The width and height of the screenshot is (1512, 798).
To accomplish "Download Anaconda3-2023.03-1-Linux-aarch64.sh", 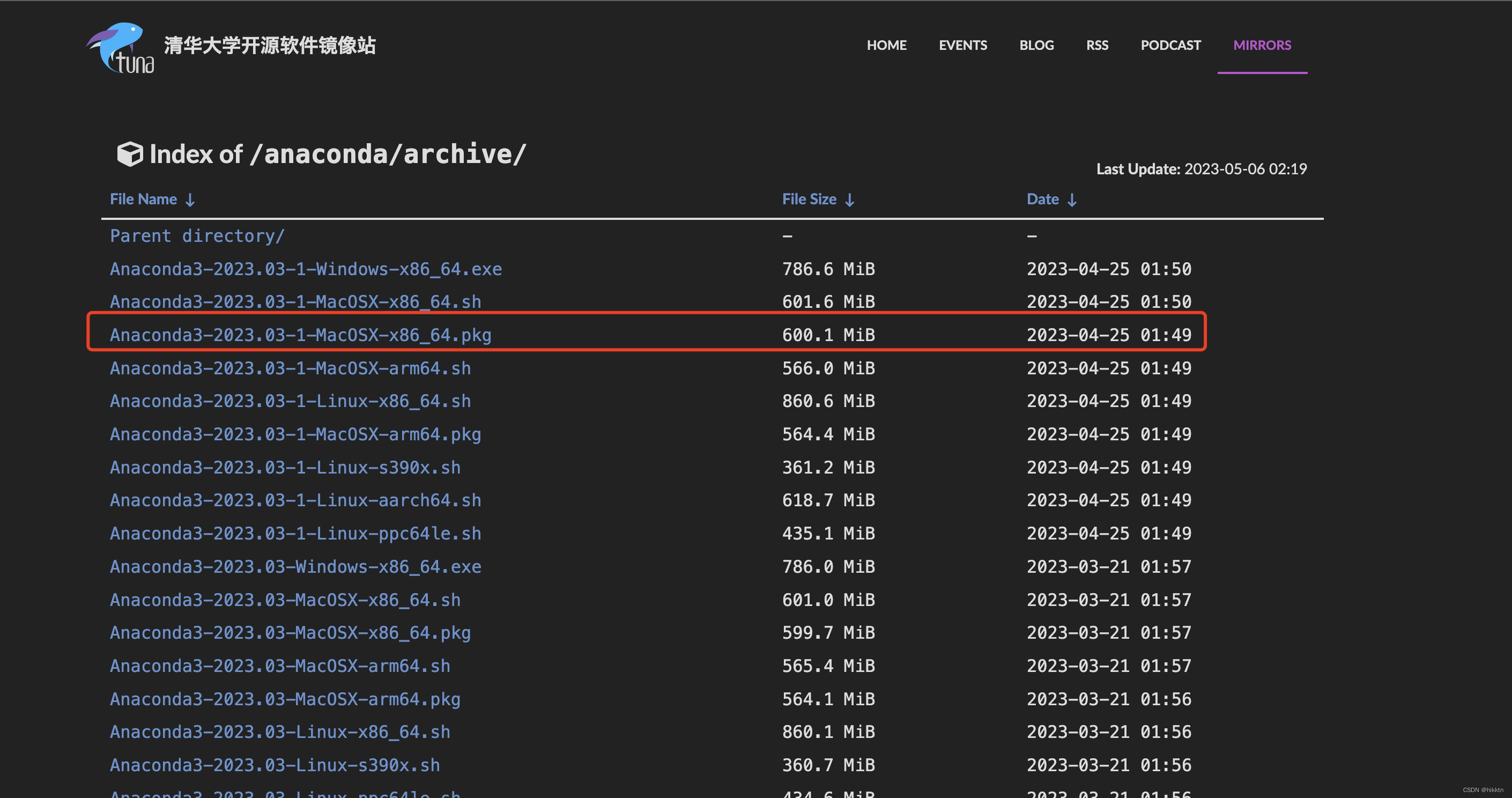I will [295, 500].
